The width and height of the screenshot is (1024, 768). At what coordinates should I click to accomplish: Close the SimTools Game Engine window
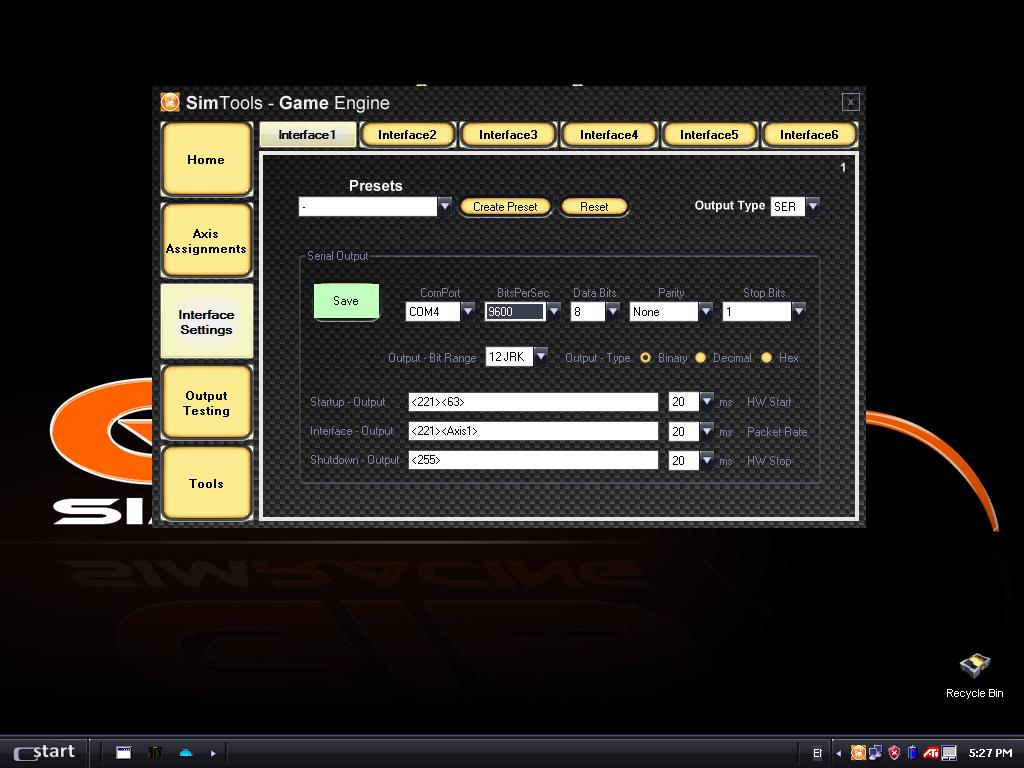[x=850, y=102]
